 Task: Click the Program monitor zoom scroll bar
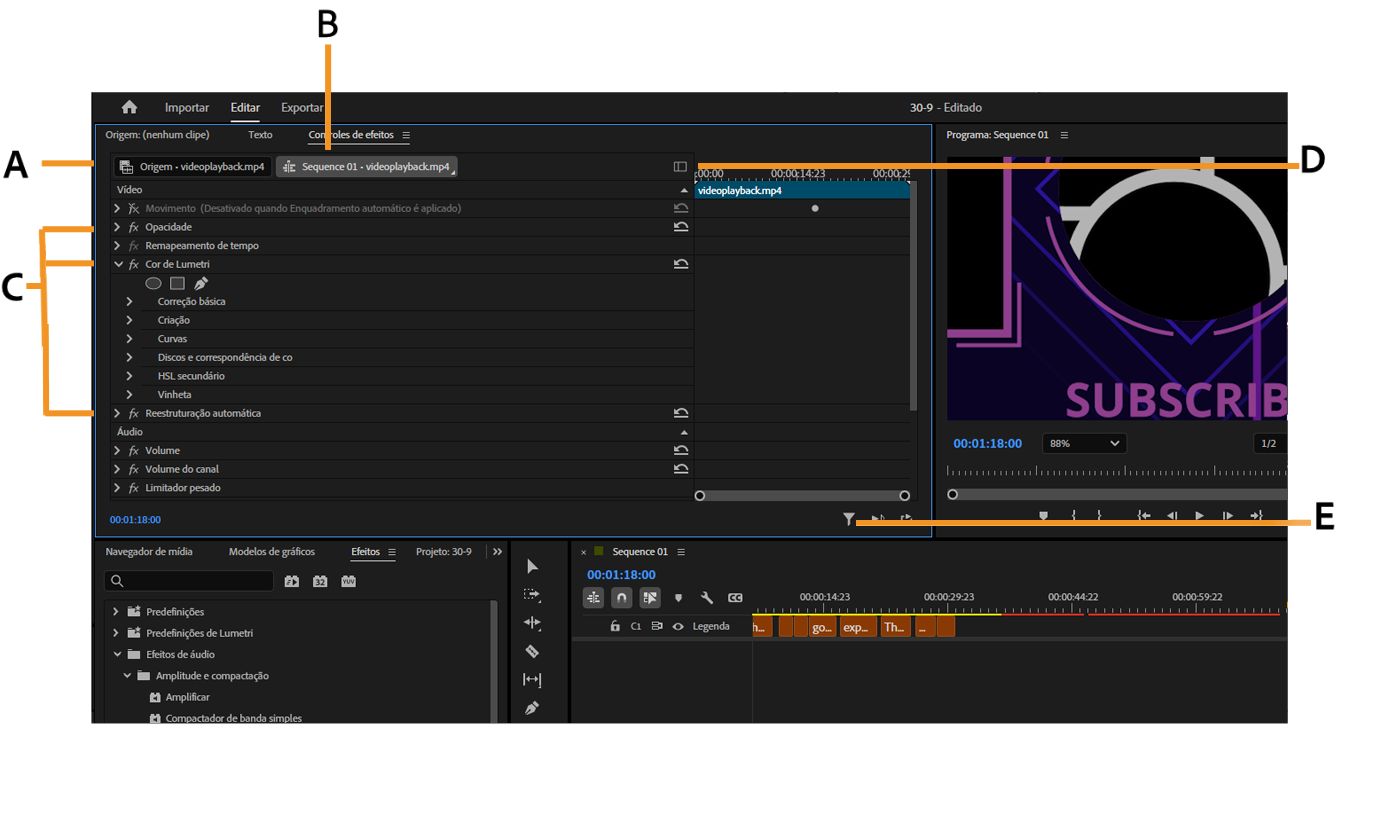tap(1117, 494)
